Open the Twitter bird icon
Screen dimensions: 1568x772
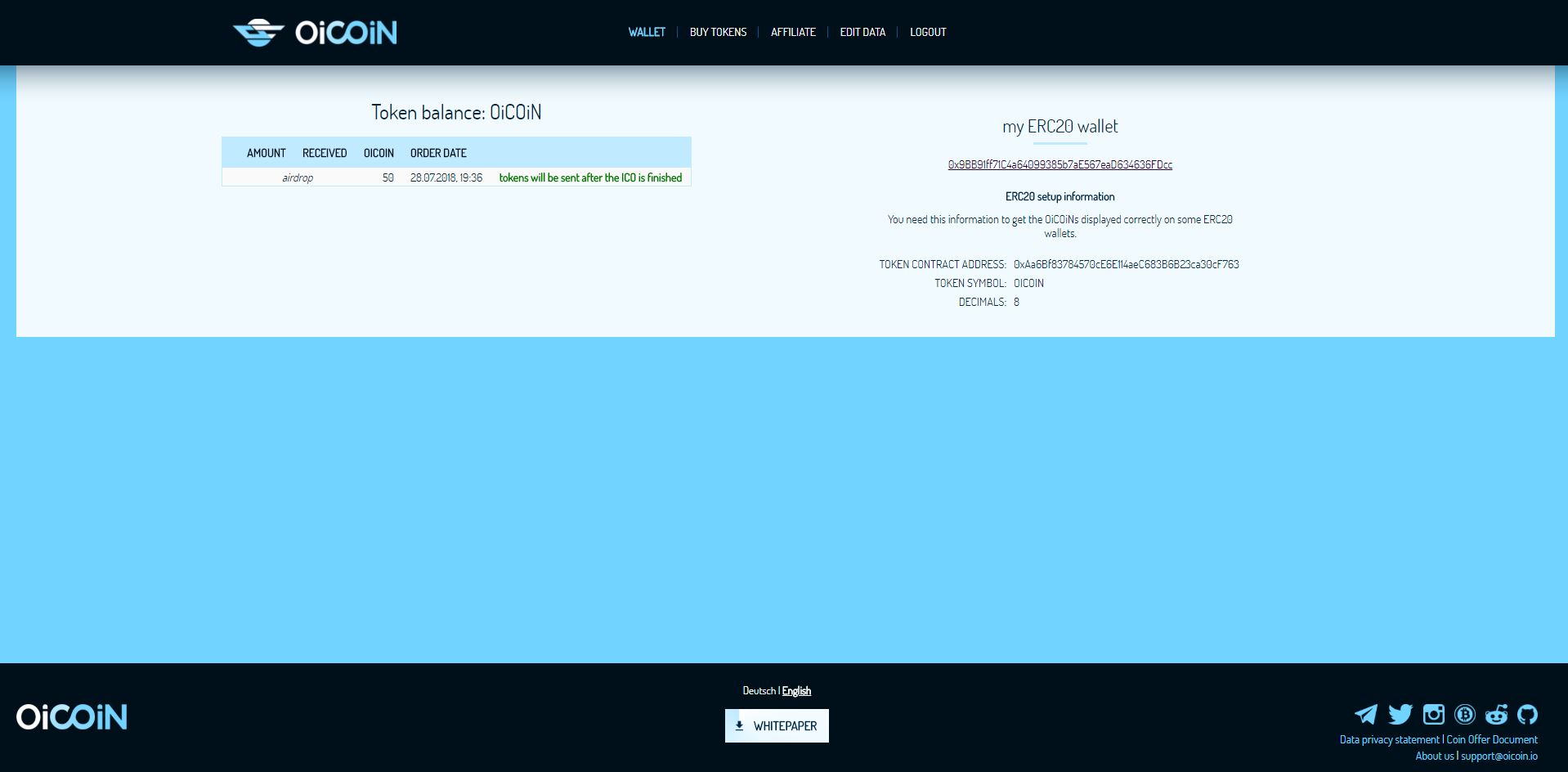click(x=1400, y=715)
